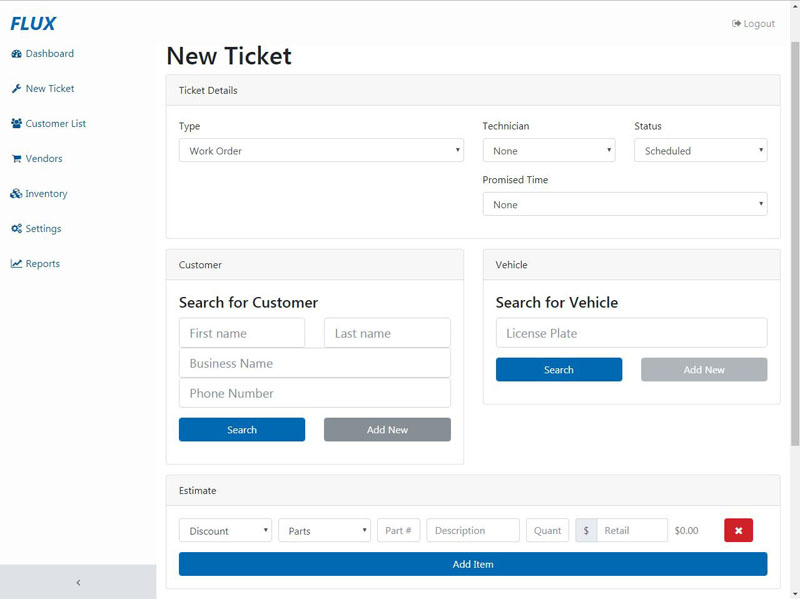Focus the License Plate input field

coord(631,333)
